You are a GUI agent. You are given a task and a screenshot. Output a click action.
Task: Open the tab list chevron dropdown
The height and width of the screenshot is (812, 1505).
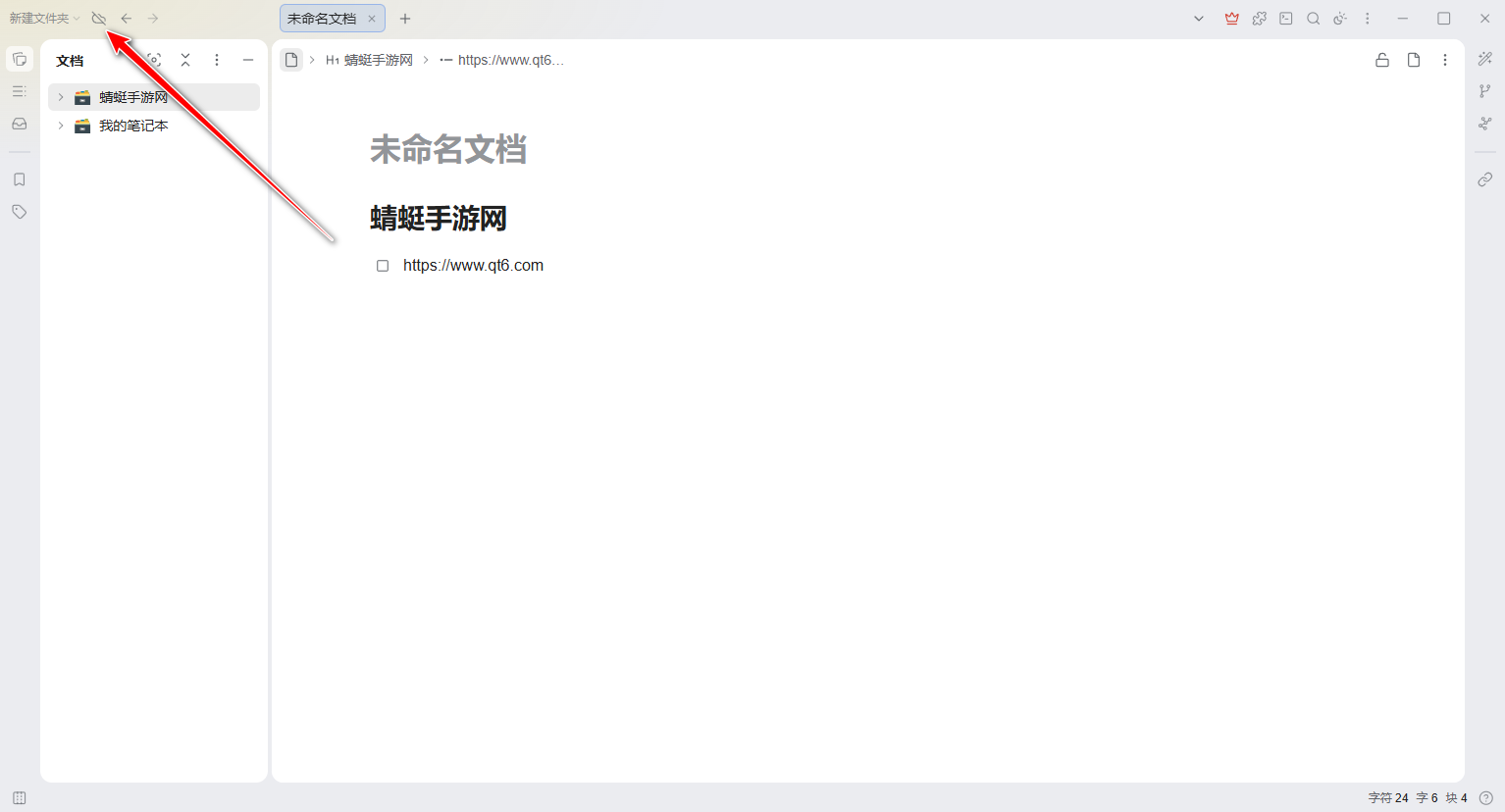pyautogui.click(x=1199, y=19)
